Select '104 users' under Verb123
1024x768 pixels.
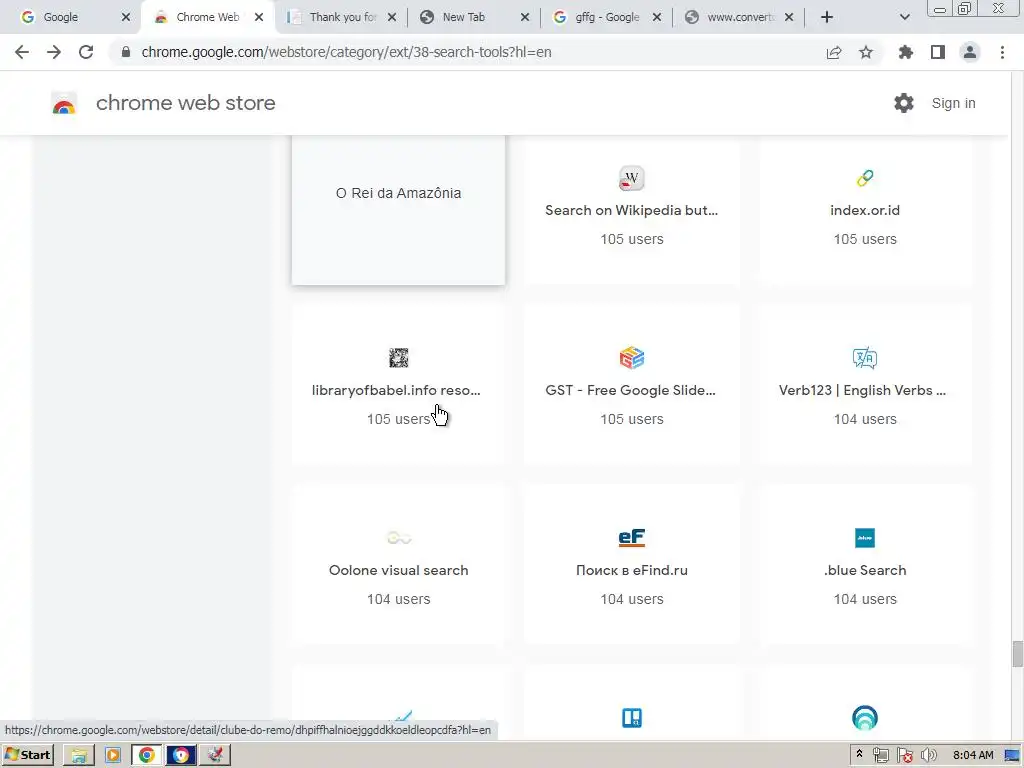click(x=865, y=419)
